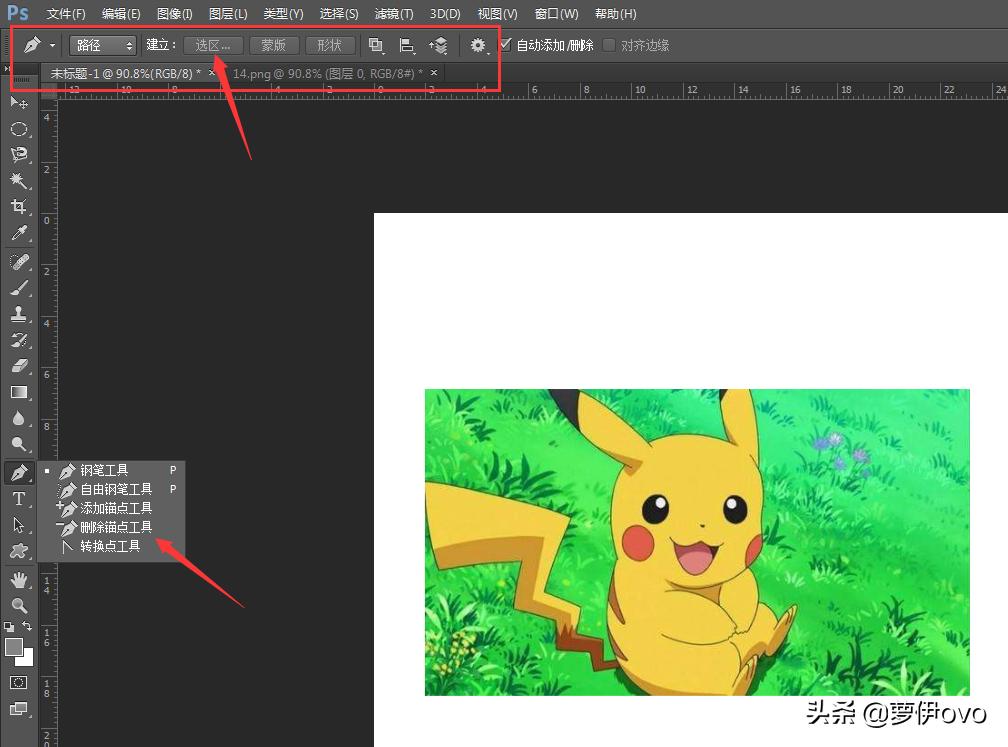Expand the pen tool preset picker arrow
Screen dimensions: 1008x747
coord(52,46)
